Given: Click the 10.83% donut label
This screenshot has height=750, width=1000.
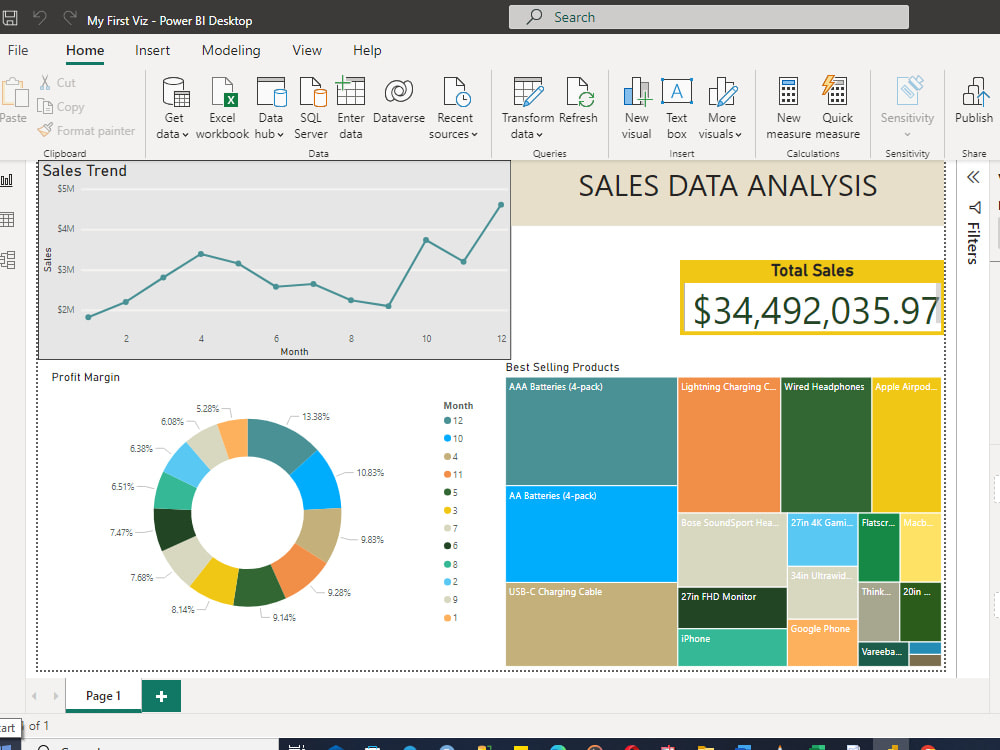Looking at the screenshot, I should coord(370,473).
